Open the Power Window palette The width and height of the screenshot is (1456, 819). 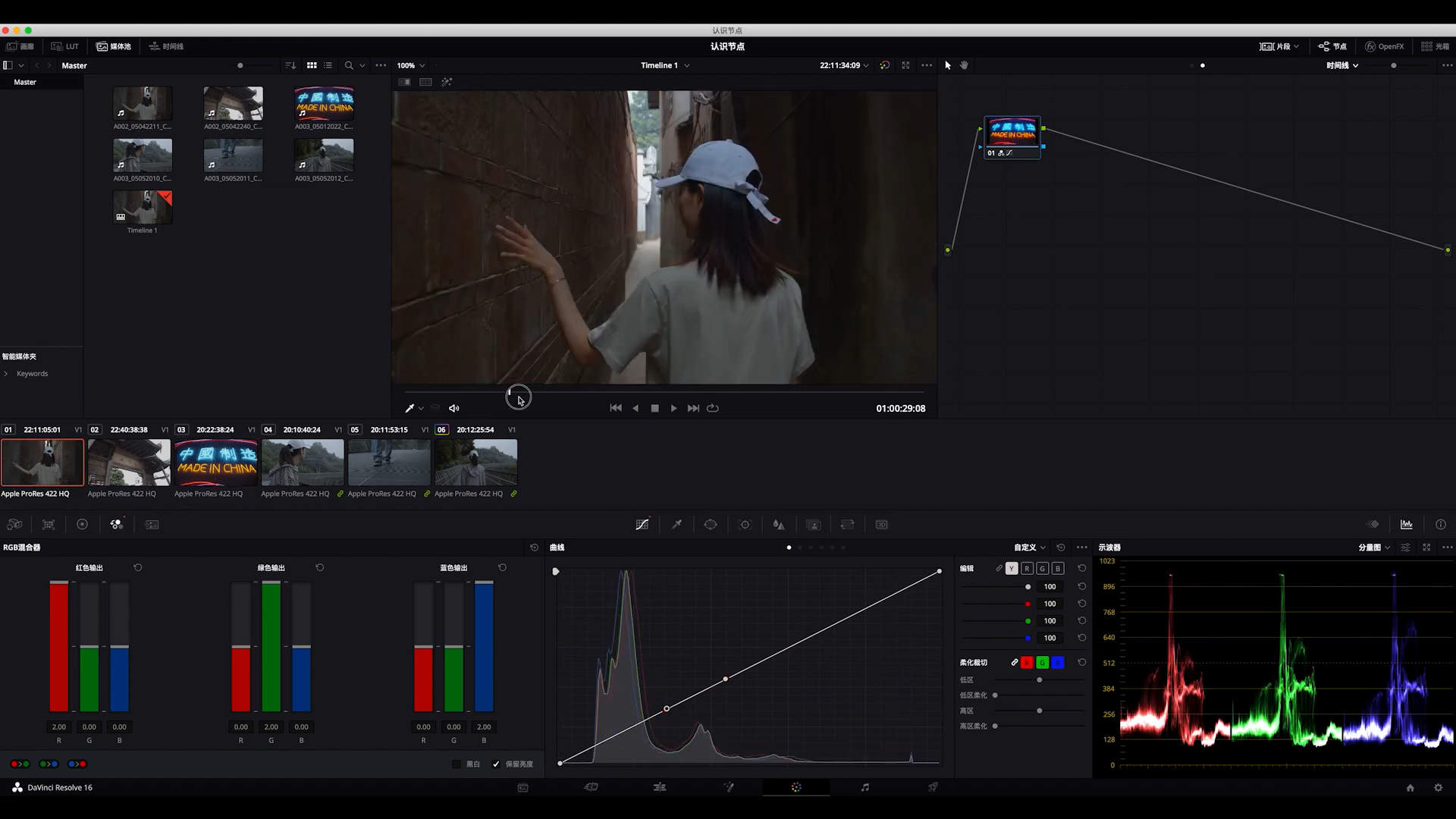(711, 525)
